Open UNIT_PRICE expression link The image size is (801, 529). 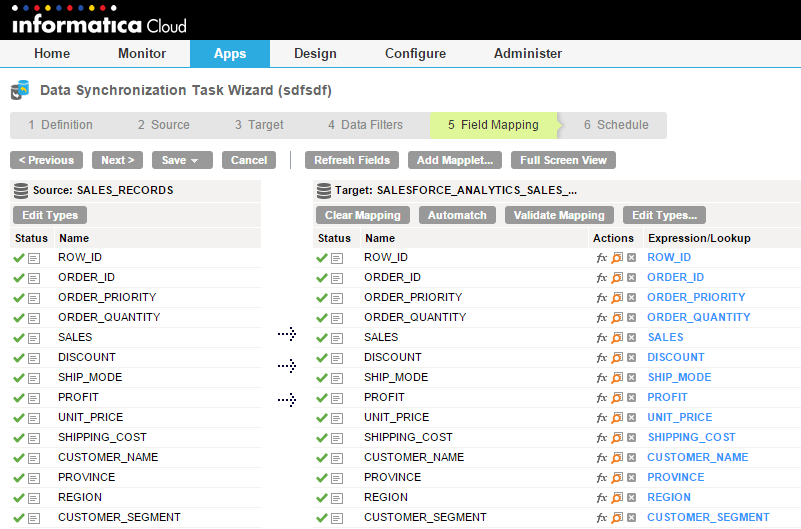680,417
